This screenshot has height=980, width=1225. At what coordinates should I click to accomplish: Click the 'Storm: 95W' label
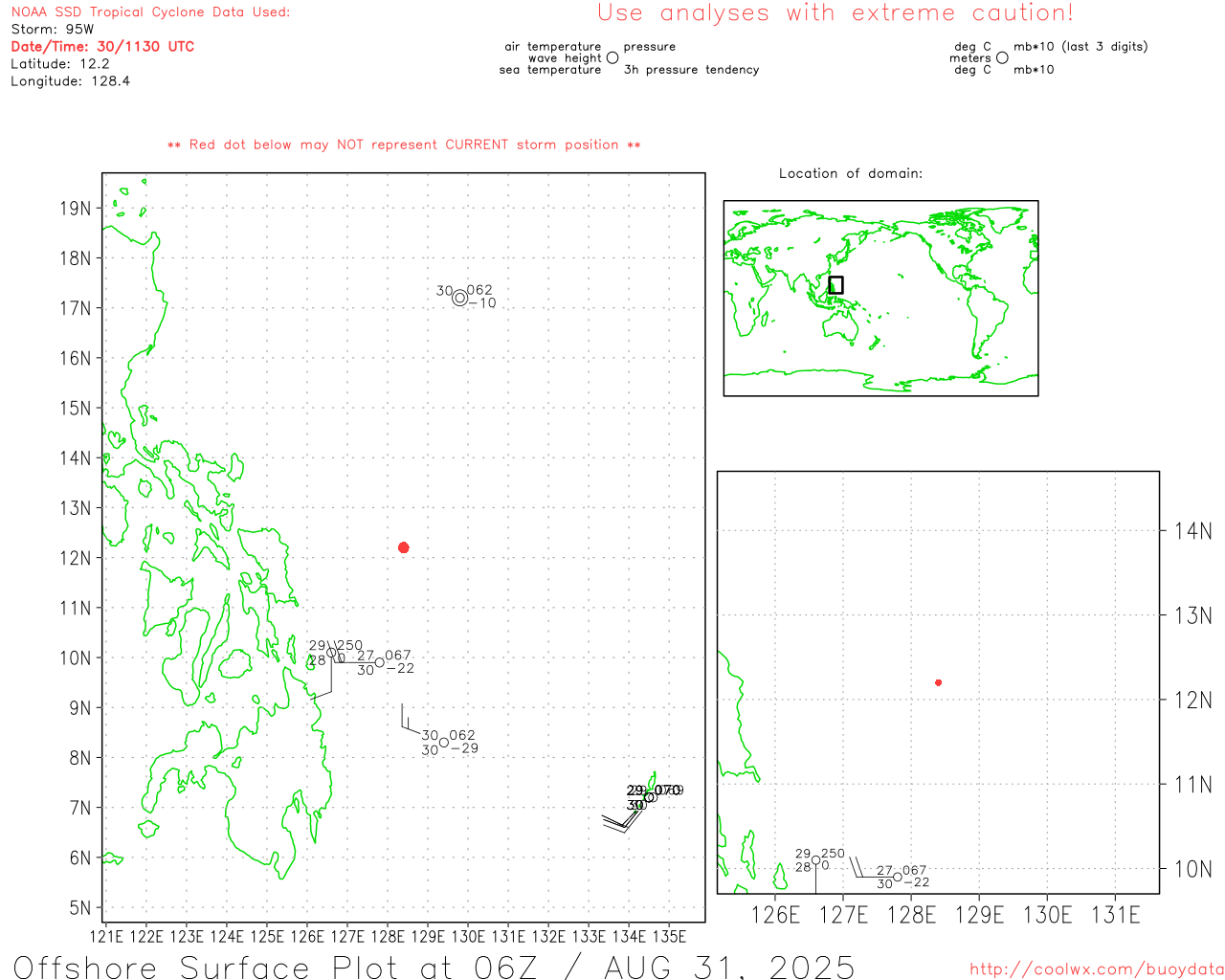53,30
